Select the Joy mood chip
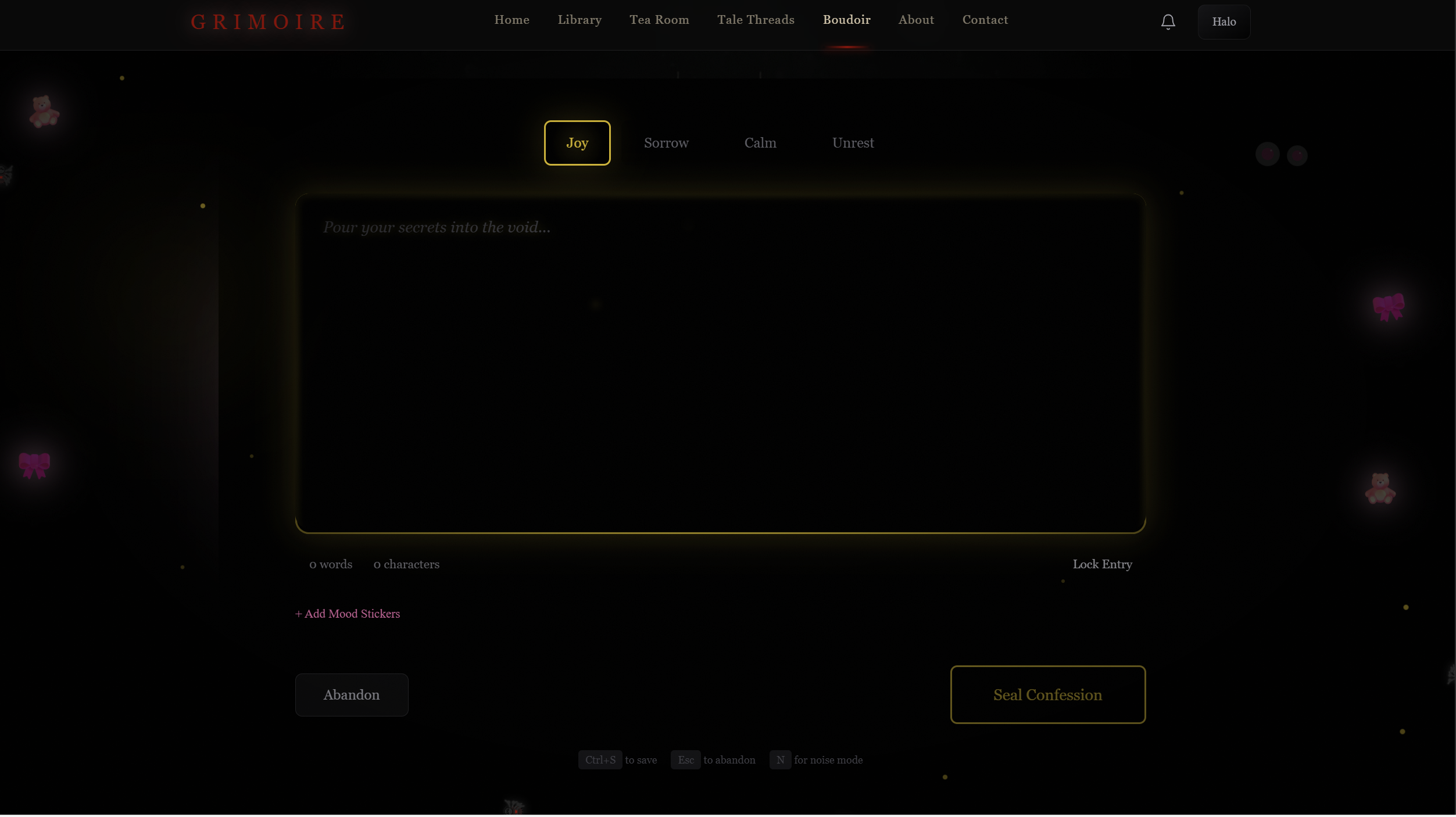 [577, 143]
